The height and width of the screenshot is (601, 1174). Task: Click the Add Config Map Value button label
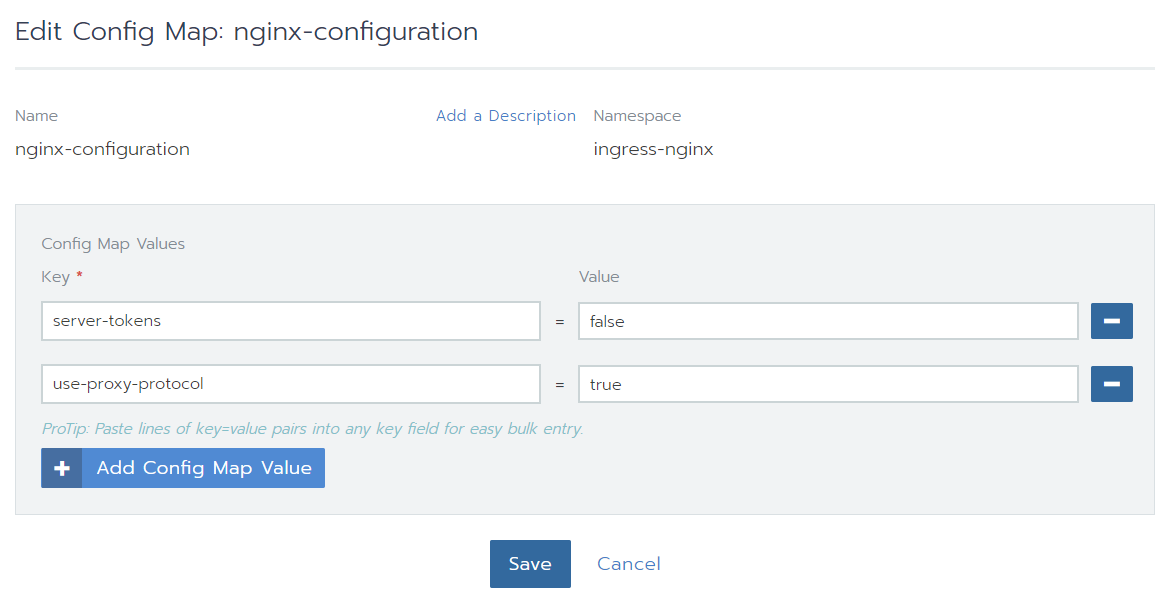click(x=204, y=468)
